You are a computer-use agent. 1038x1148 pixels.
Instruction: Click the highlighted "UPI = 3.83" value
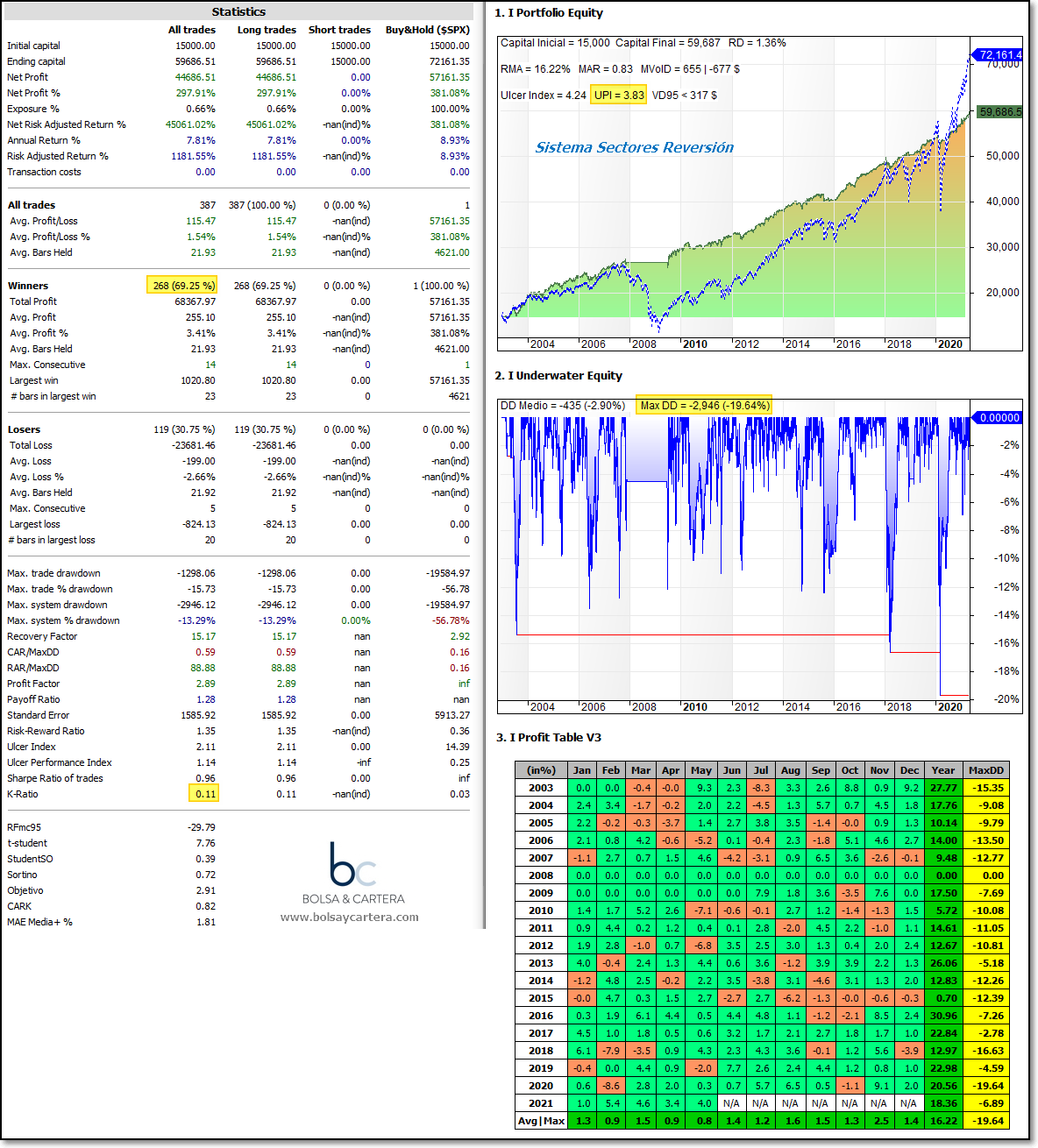619,95
